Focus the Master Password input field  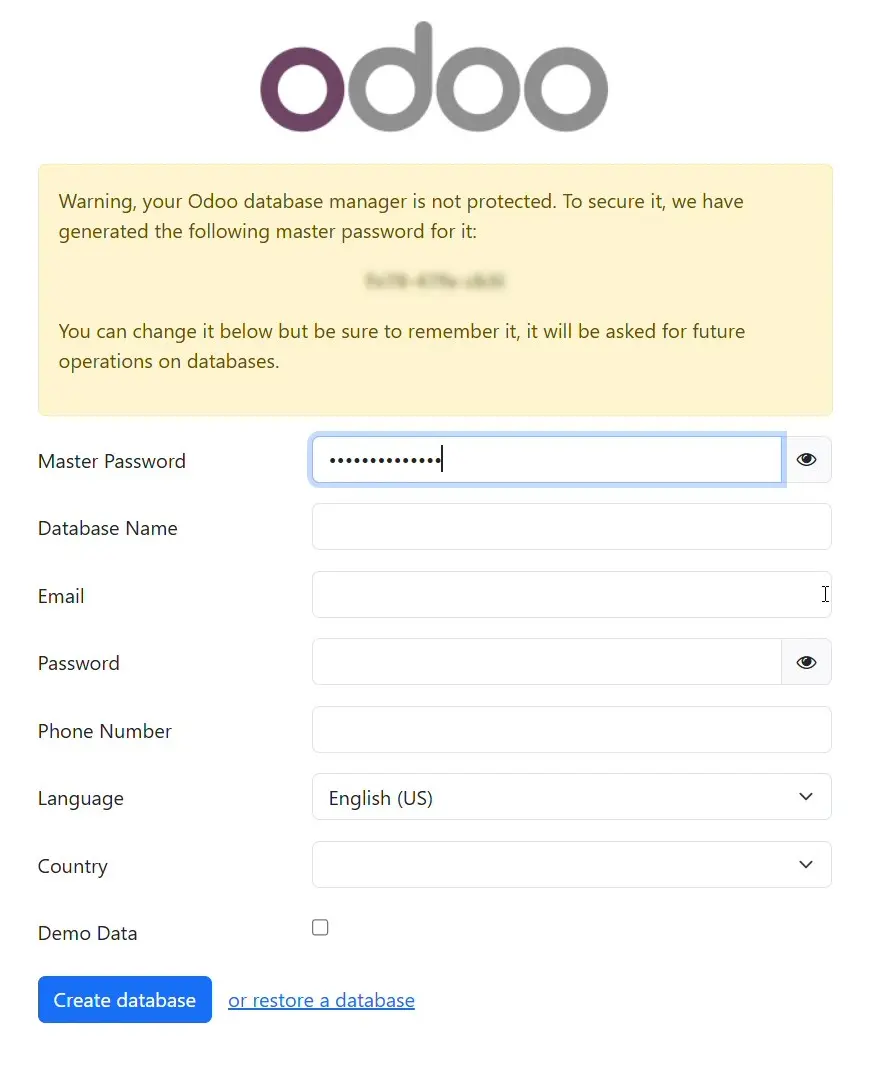[x=546, y=460]
